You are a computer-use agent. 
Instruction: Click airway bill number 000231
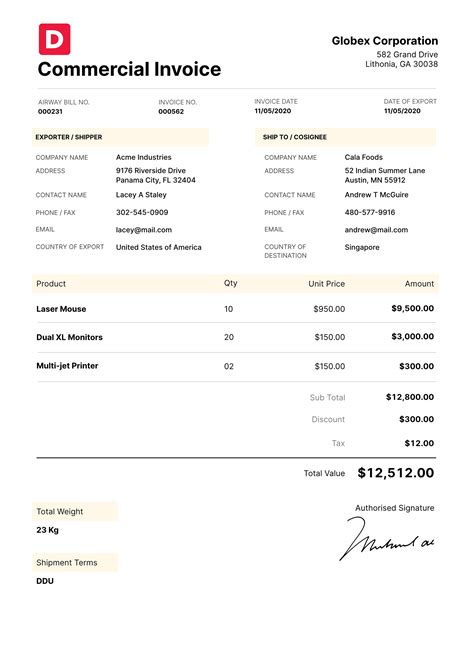click(x=50, y=111)
